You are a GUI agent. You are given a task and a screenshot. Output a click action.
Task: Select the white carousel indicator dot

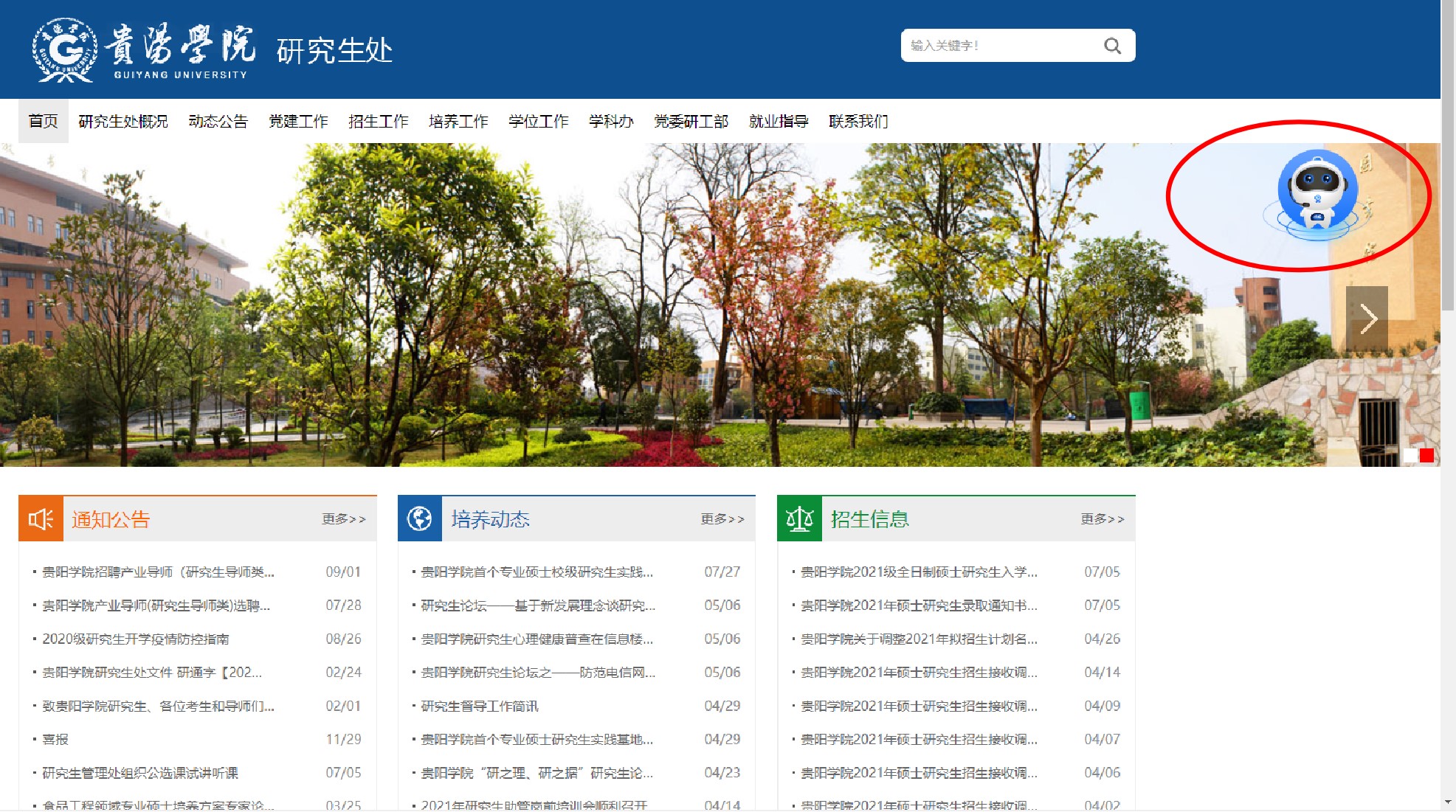click(x=1410, y=455)
